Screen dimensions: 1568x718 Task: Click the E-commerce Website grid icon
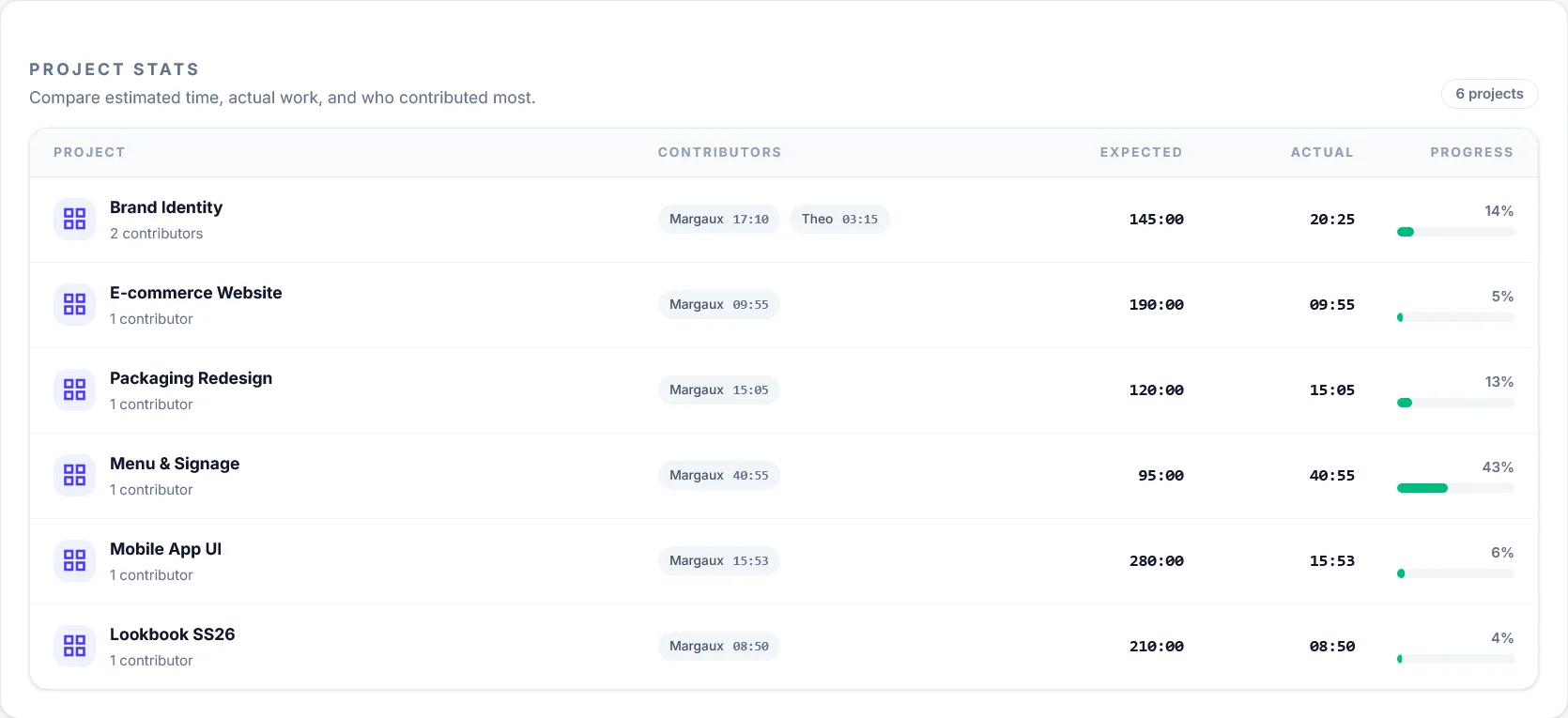pyautogui.click(x=74, y=304)
